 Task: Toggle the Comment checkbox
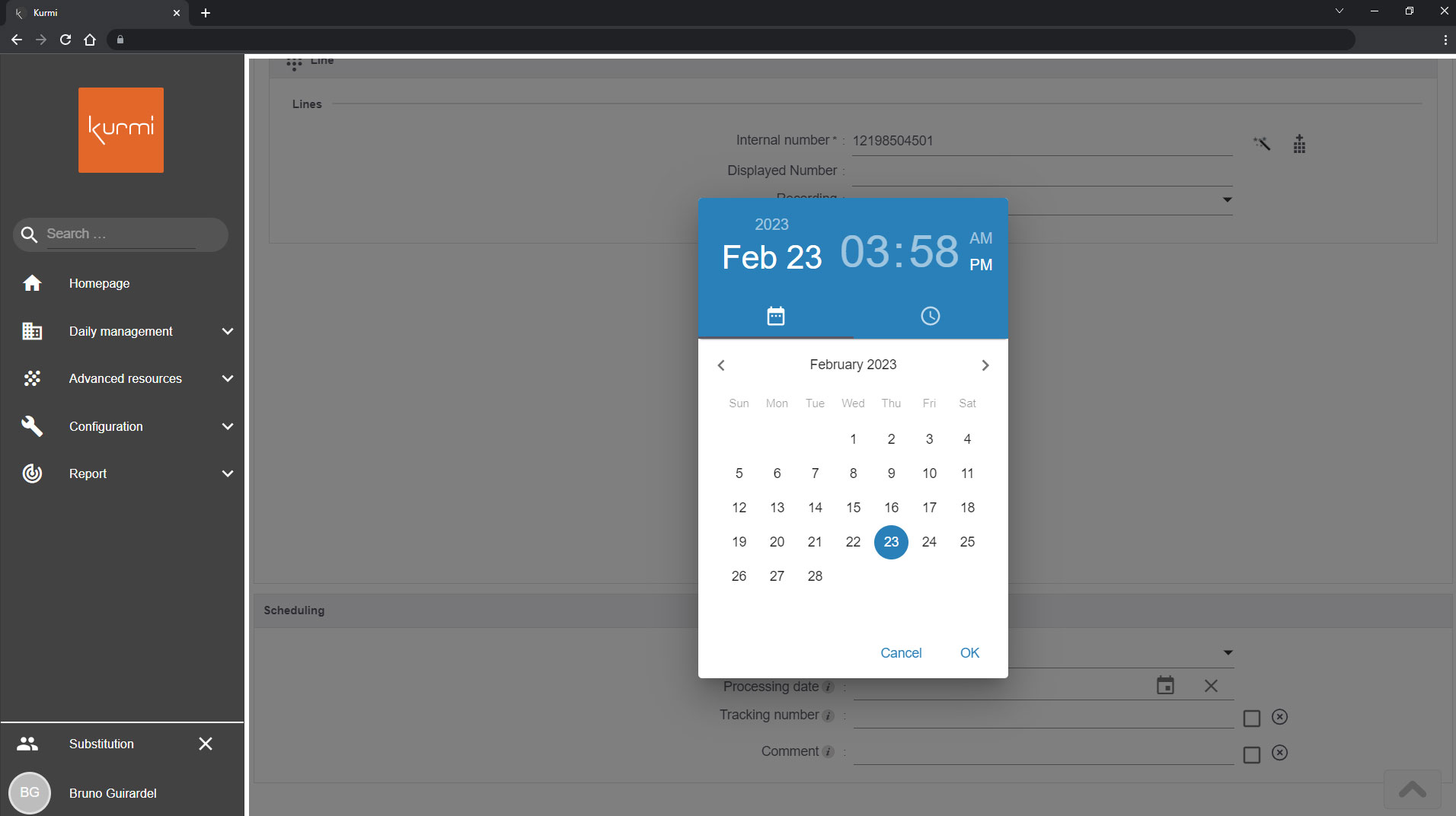coord(1251,754)
